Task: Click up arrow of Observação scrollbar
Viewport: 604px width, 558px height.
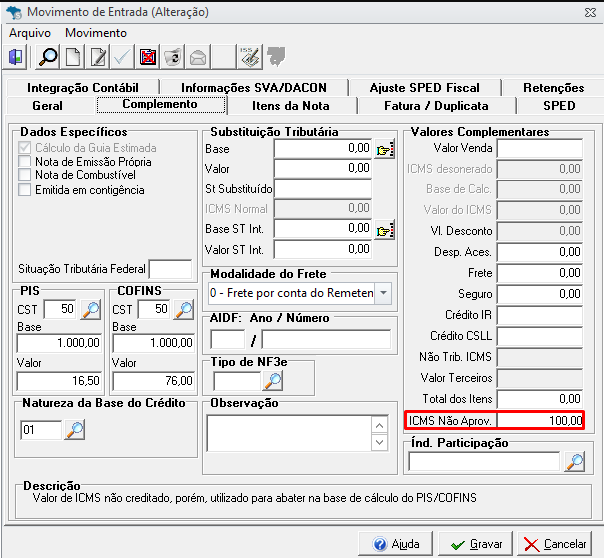Action: coord(379,426)
